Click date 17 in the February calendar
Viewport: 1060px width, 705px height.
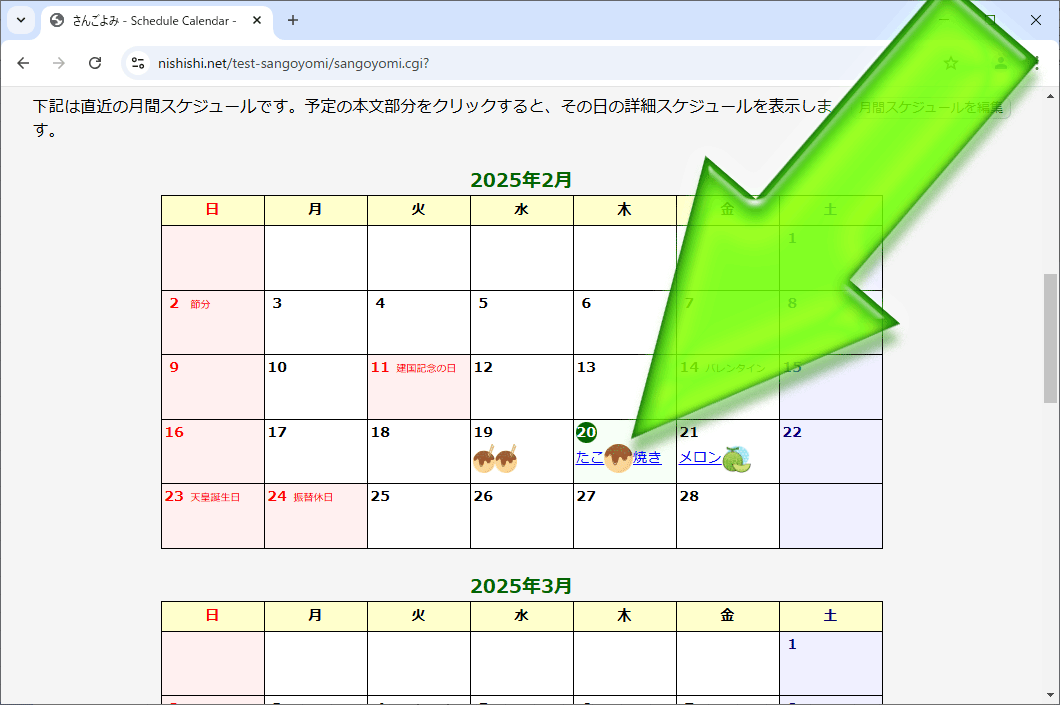[277, 432]
